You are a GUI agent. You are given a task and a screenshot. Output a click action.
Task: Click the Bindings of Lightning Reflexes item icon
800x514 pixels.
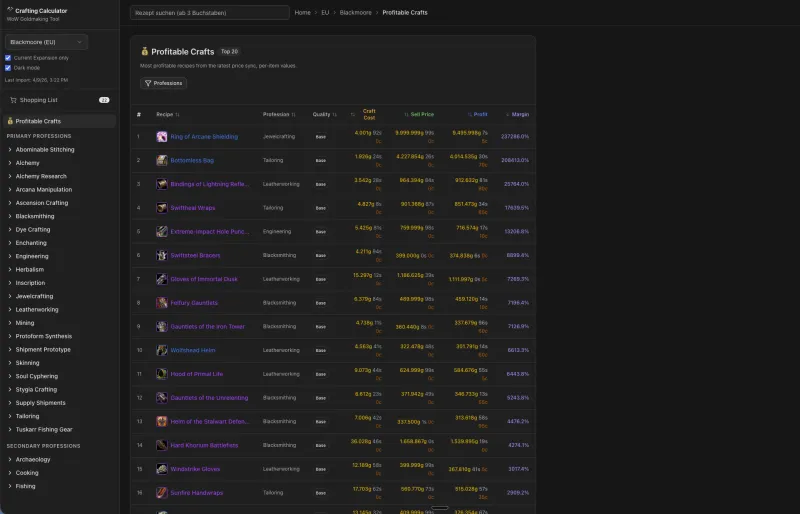pyautogui.click(x=162, y=184)
